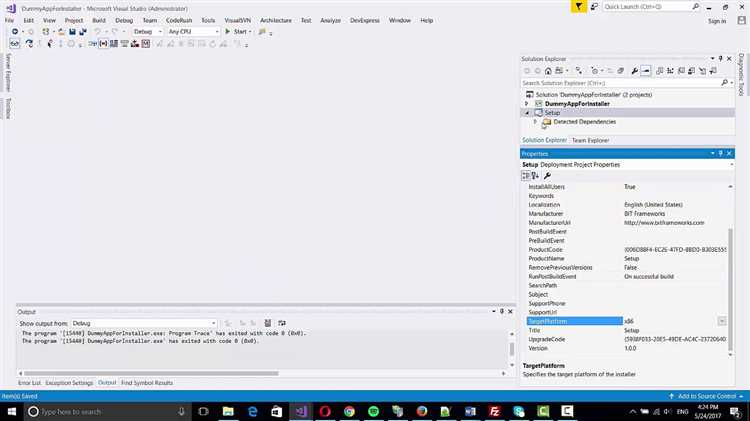The width and height of the screenshot is (750, 421).
Task: Click the Search Solution Explorer field
Action: point(628,83)
